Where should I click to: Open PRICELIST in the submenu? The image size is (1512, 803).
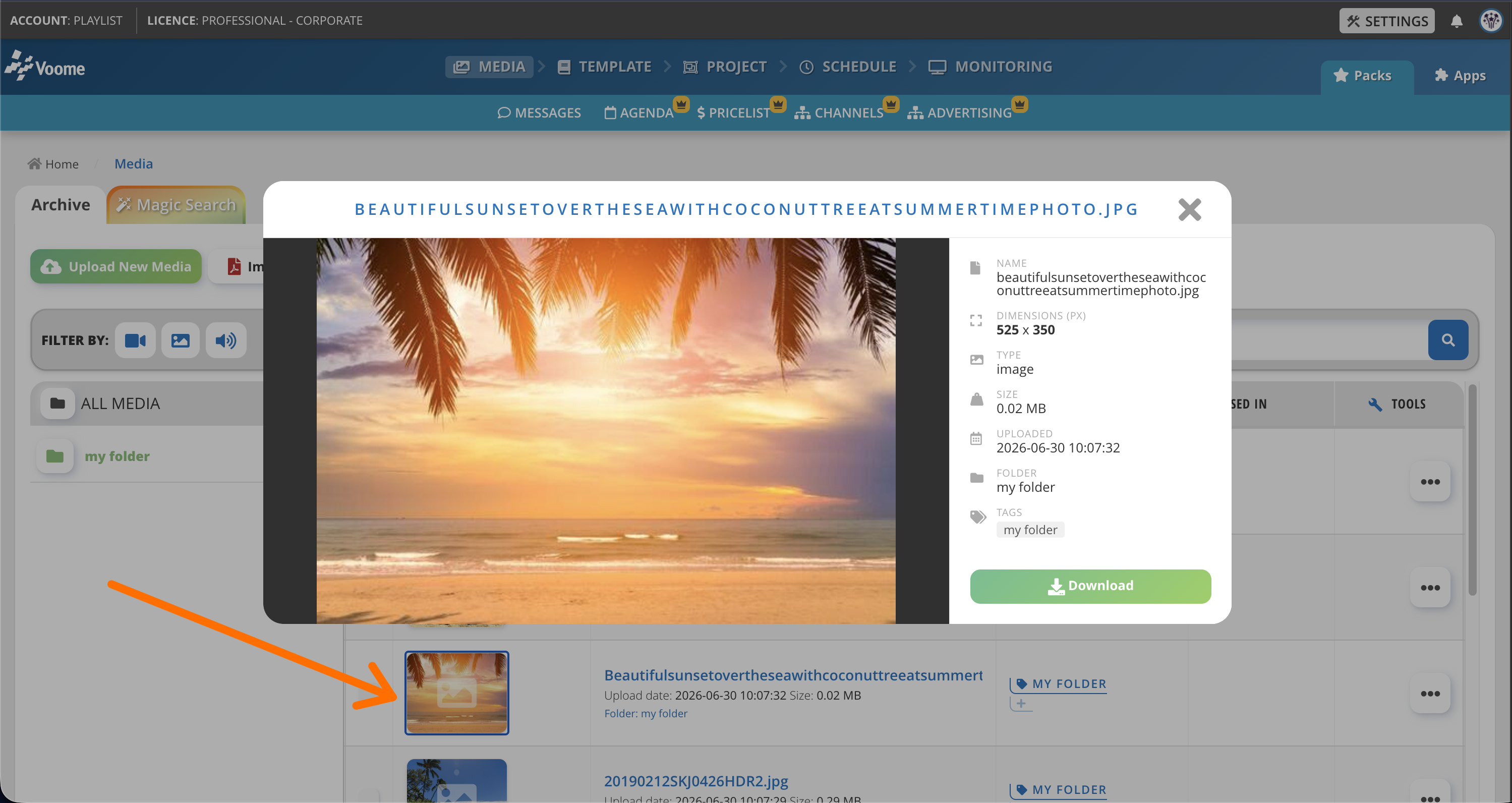click(x=733, y=112)
